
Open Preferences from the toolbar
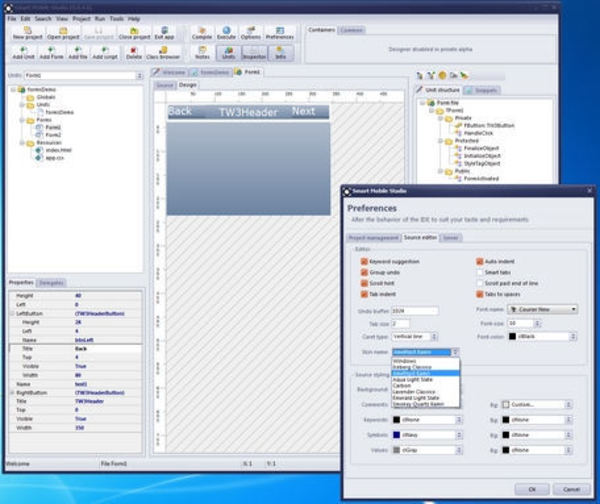[x=280, y=33]
